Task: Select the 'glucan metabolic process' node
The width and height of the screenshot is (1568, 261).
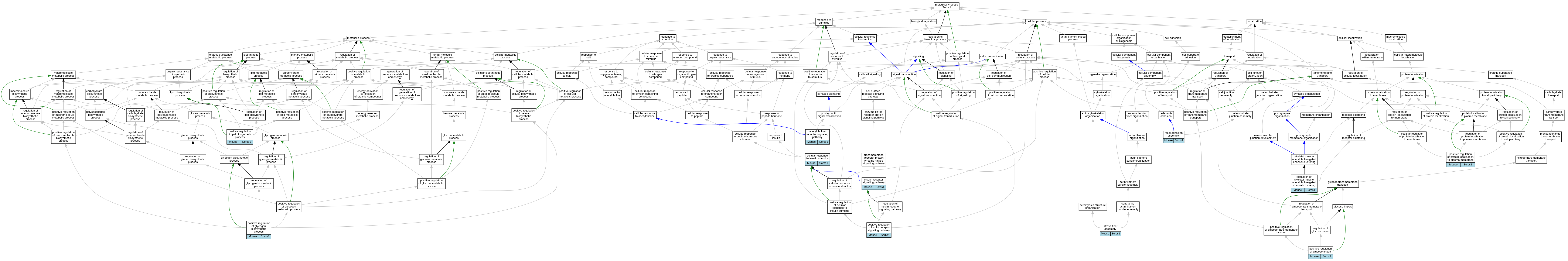Action: coord(200,115)
